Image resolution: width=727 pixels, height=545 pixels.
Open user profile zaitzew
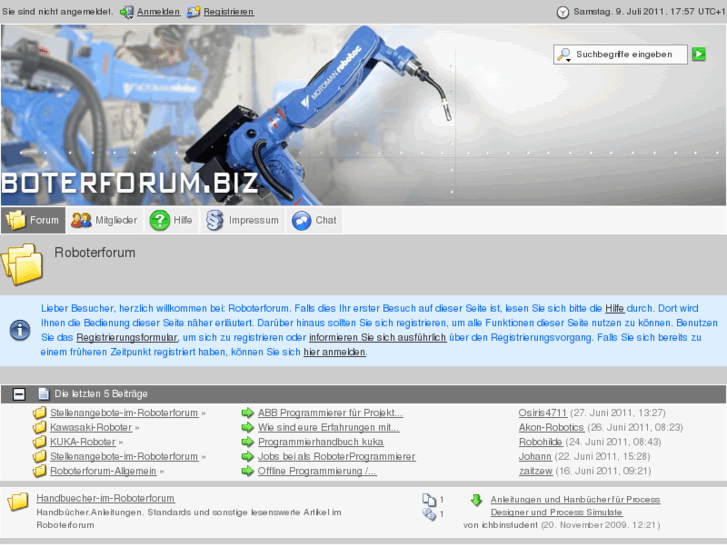[536, 471]
